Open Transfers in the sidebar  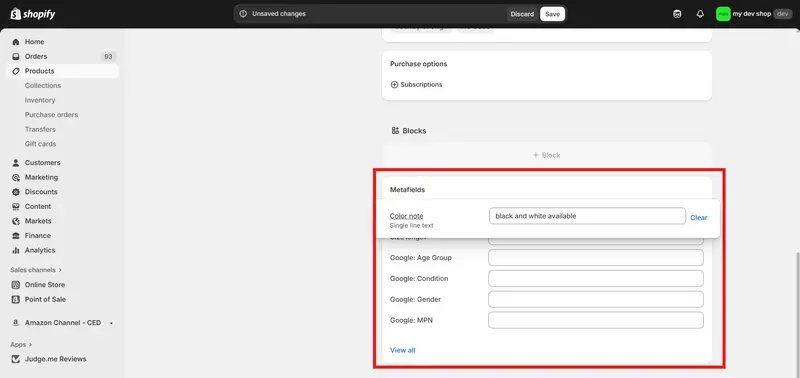(40, 130)
